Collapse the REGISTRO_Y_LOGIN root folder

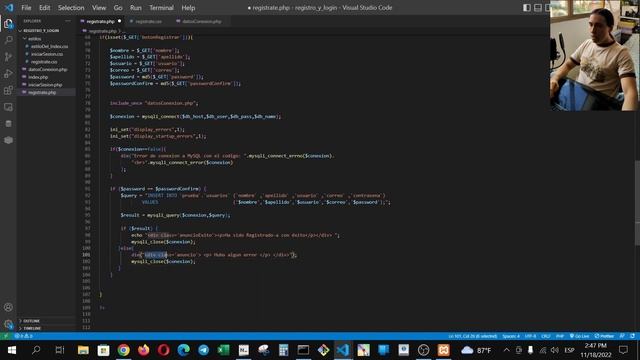41,31
